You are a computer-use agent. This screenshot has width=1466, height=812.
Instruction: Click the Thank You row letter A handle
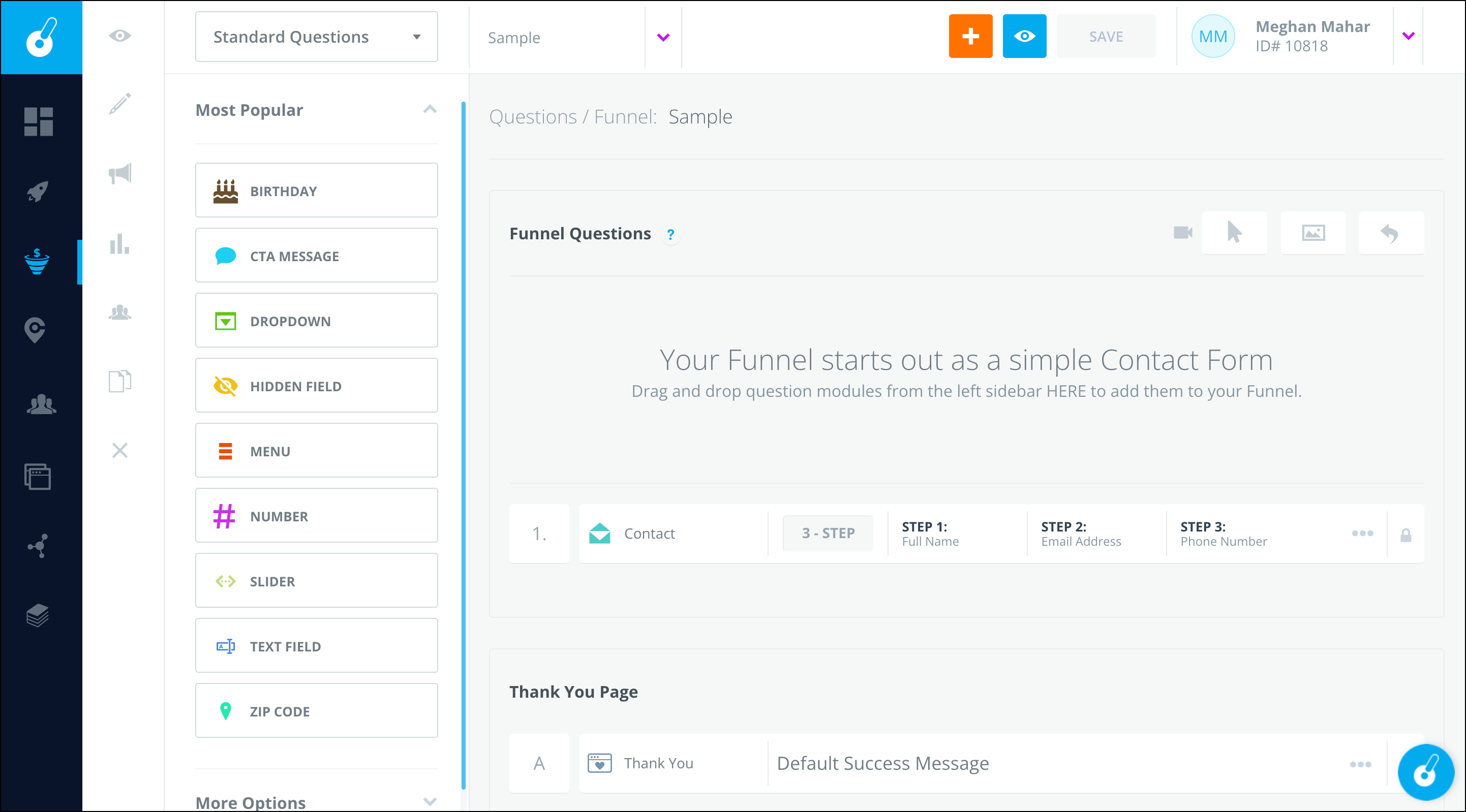(x=539, y=763)
